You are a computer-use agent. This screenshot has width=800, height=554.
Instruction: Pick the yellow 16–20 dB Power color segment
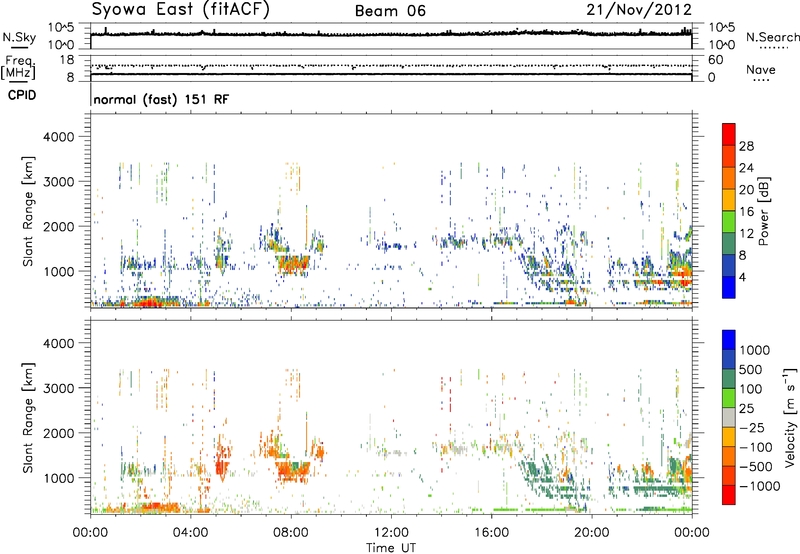coord(729,200)
